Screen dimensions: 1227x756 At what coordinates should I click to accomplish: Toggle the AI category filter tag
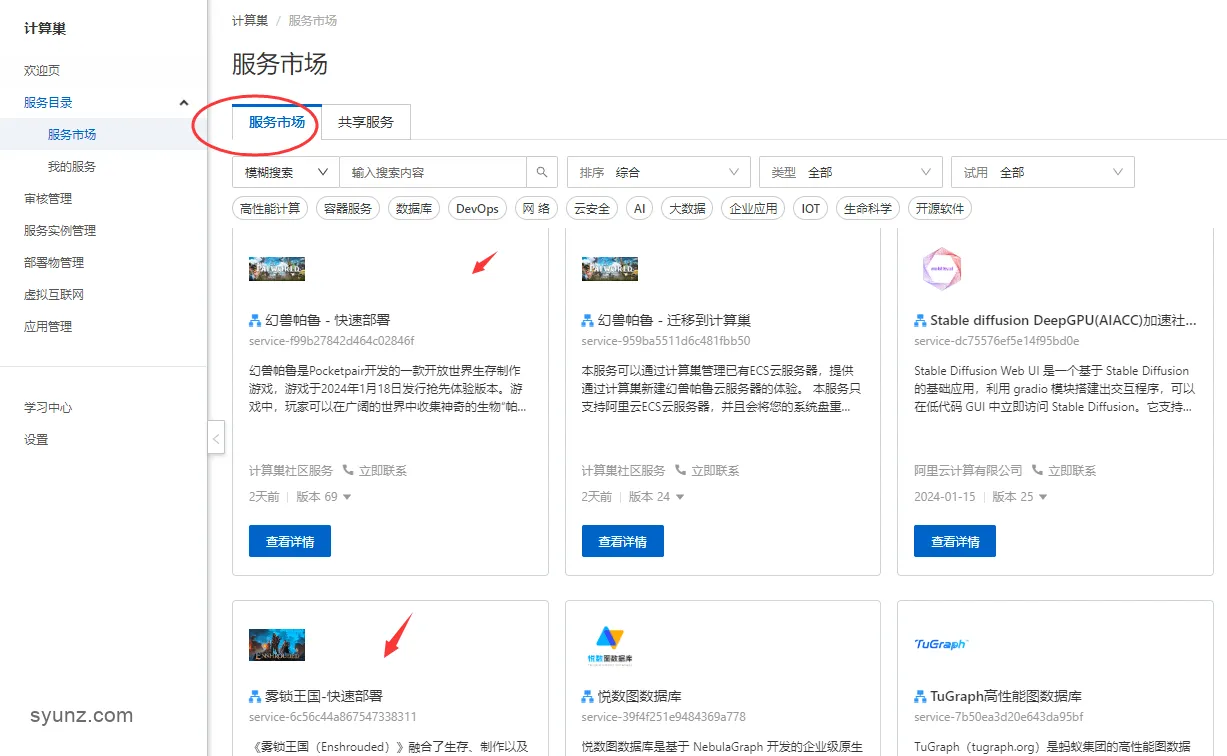(x=638, y=208)
